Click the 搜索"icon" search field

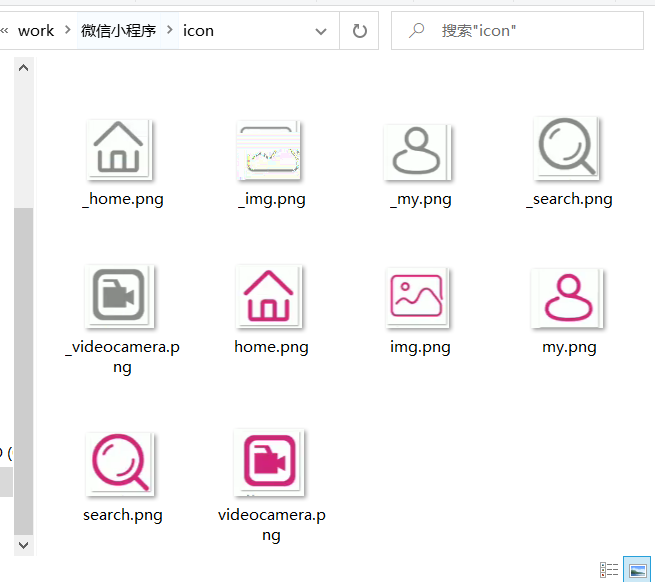tap(517, 31)
